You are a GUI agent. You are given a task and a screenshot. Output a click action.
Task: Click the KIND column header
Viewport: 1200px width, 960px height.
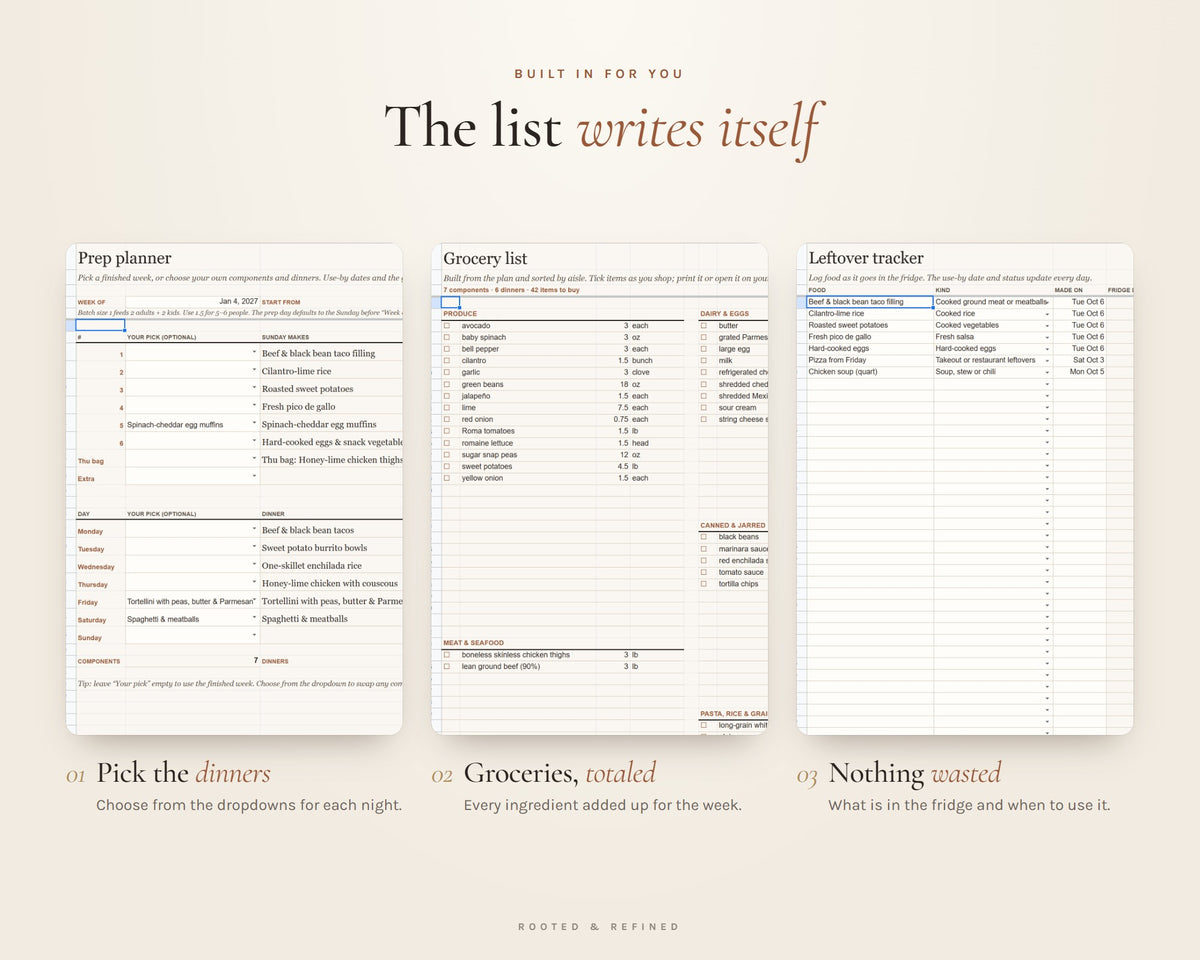click(943, 290)
